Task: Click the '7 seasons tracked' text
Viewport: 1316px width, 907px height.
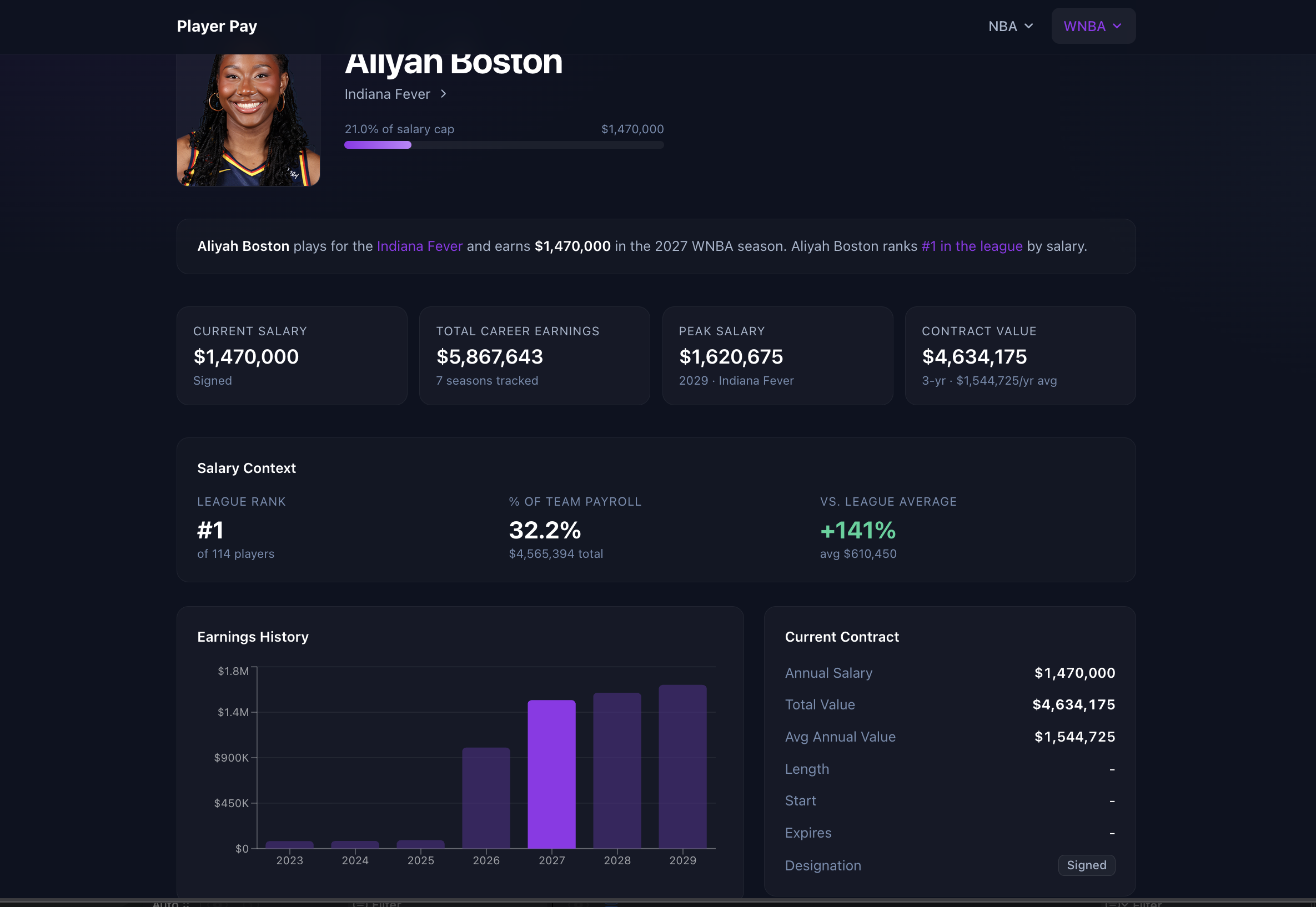Action: coord(486,380)
